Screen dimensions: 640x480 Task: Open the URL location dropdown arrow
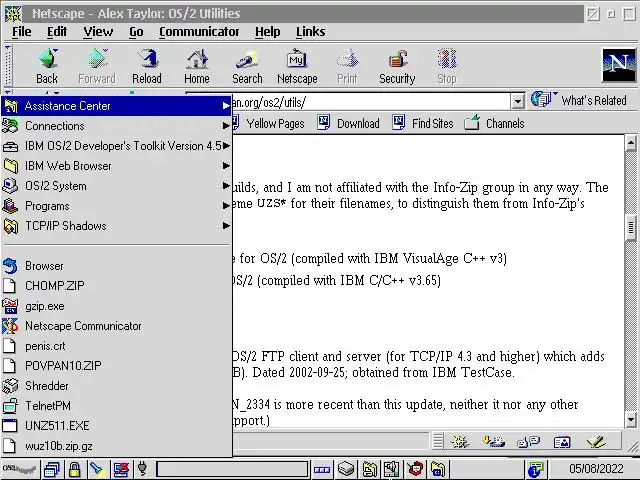[518, 101]
